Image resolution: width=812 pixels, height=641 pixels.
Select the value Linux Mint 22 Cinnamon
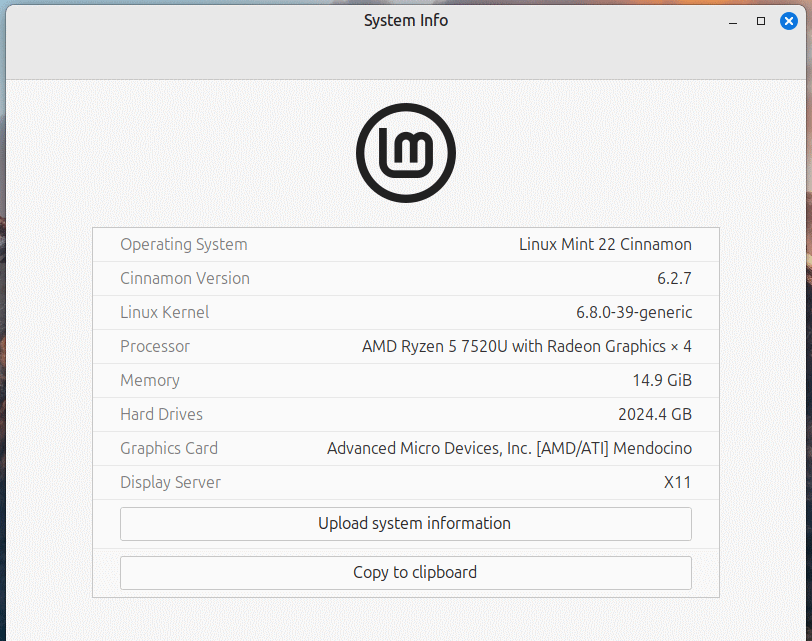pyautogui.click(x=605, y=244)
